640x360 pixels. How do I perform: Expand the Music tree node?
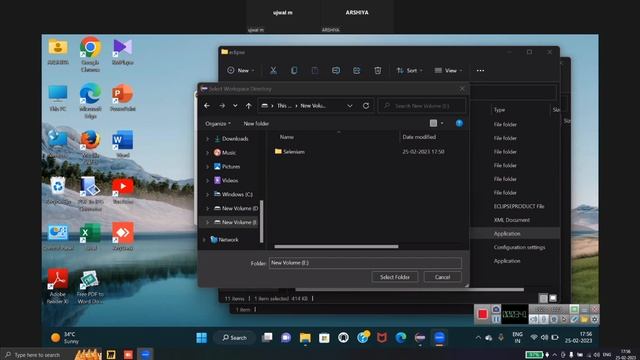(x=207, y=153)
